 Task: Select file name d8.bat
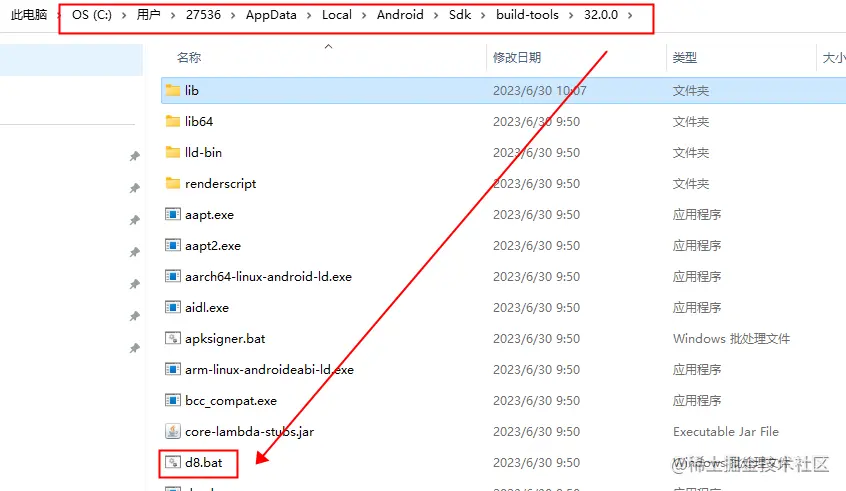click(x=203, y=462)
